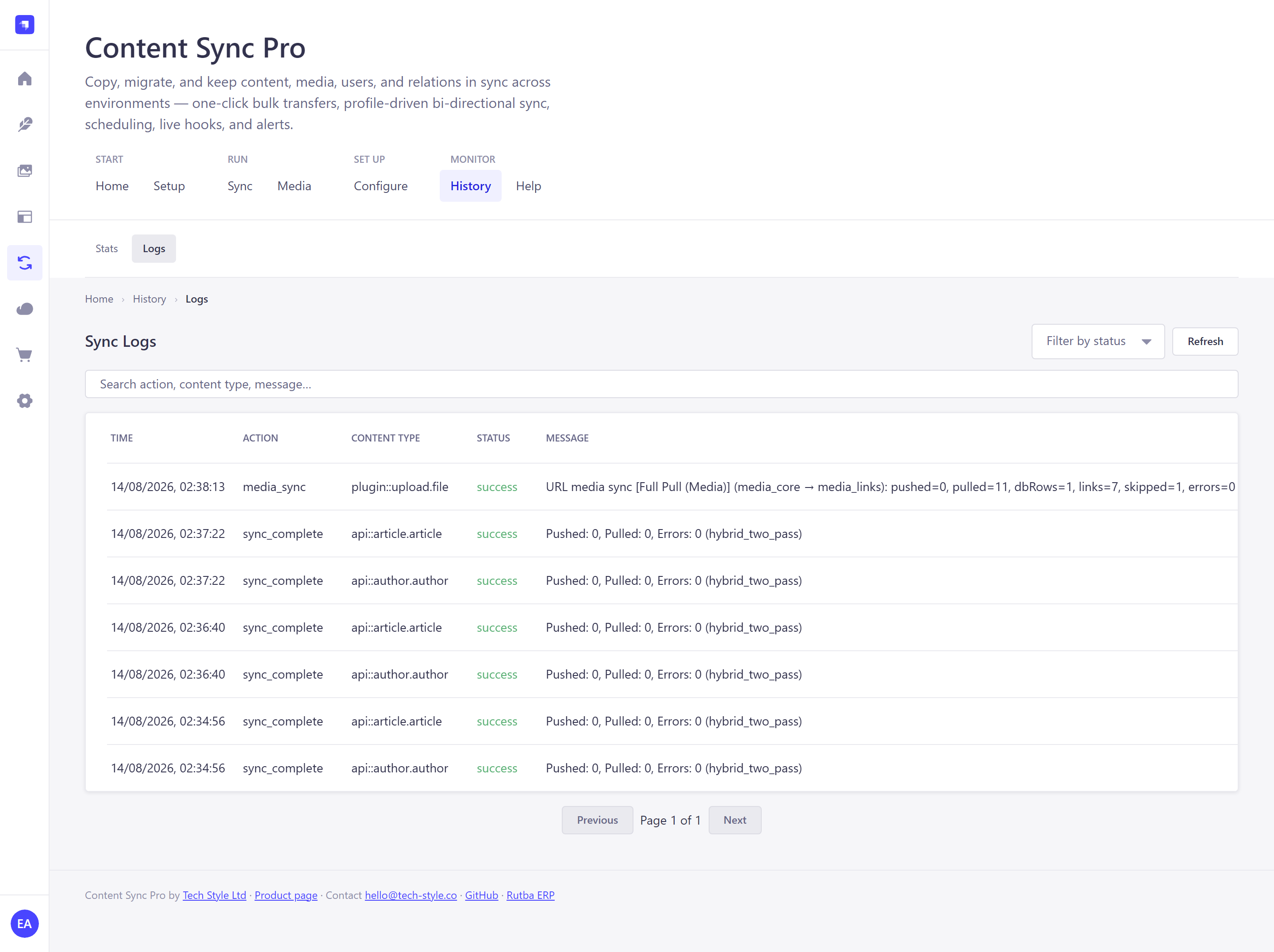The height and width of the screenshot is (952, 1274).
Task: Open the Rutba ERP link
Action: tap(530, 895)
